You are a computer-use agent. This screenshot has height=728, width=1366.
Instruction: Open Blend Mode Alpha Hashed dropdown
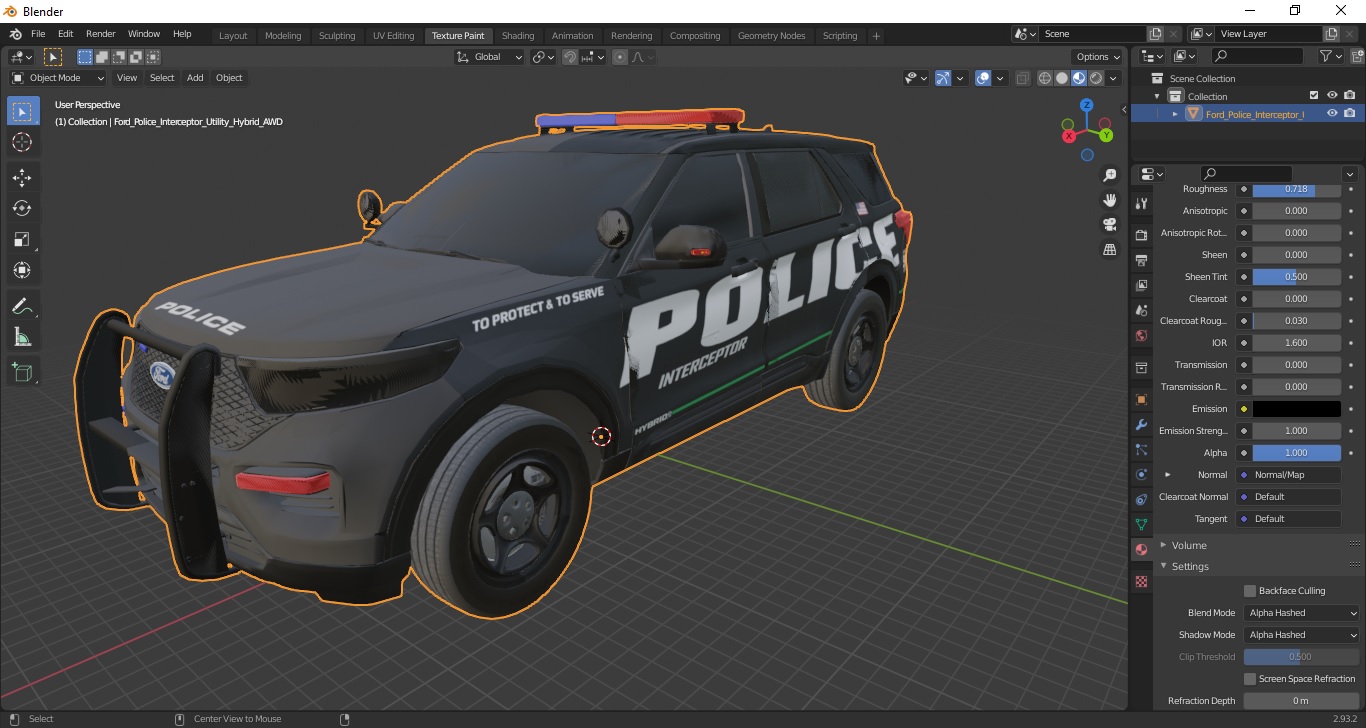coord(1302,613)
